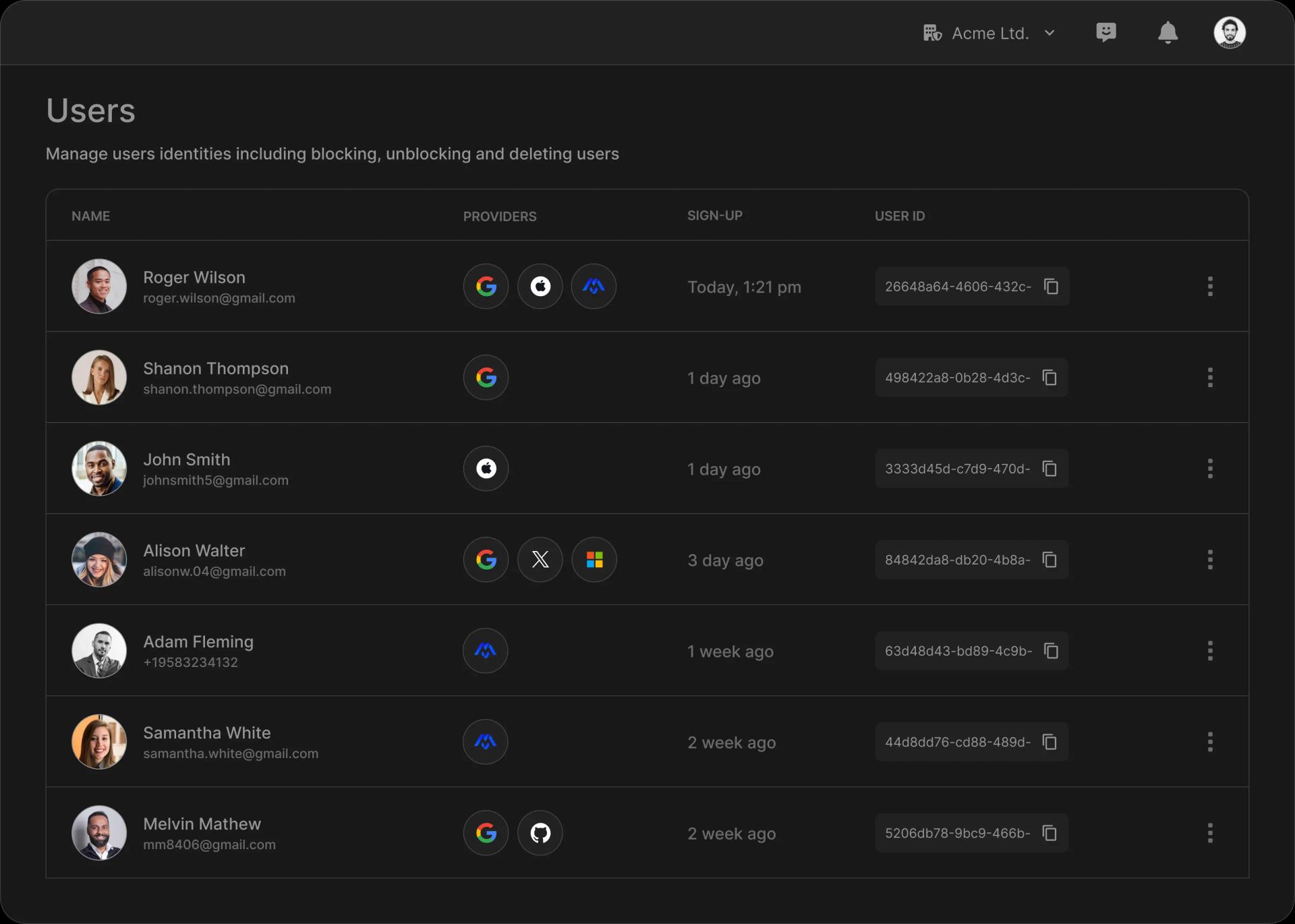The height and width of the screenshot is (924, 1295).
Task: Copy Samantha White's user ID
Action: click(1050, 741)
